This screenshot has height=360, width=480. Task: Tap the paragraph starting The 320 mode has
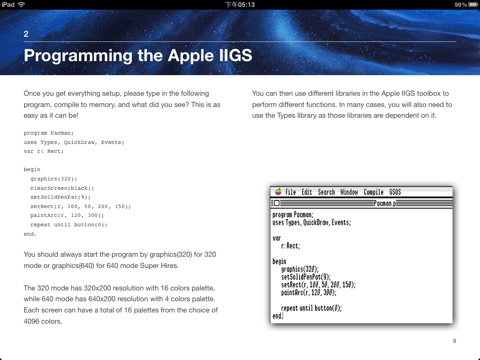point(121,305)
